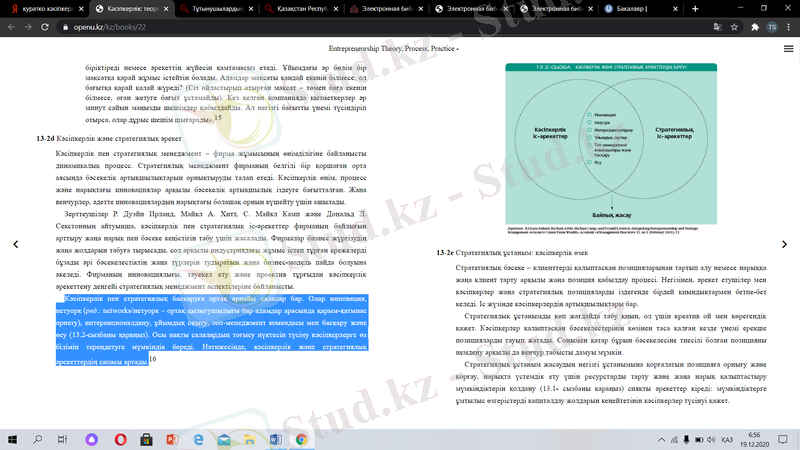Viewport: 800px width, 450px height.
Task: Click footnote reference 16
Action: pos(152,359)
